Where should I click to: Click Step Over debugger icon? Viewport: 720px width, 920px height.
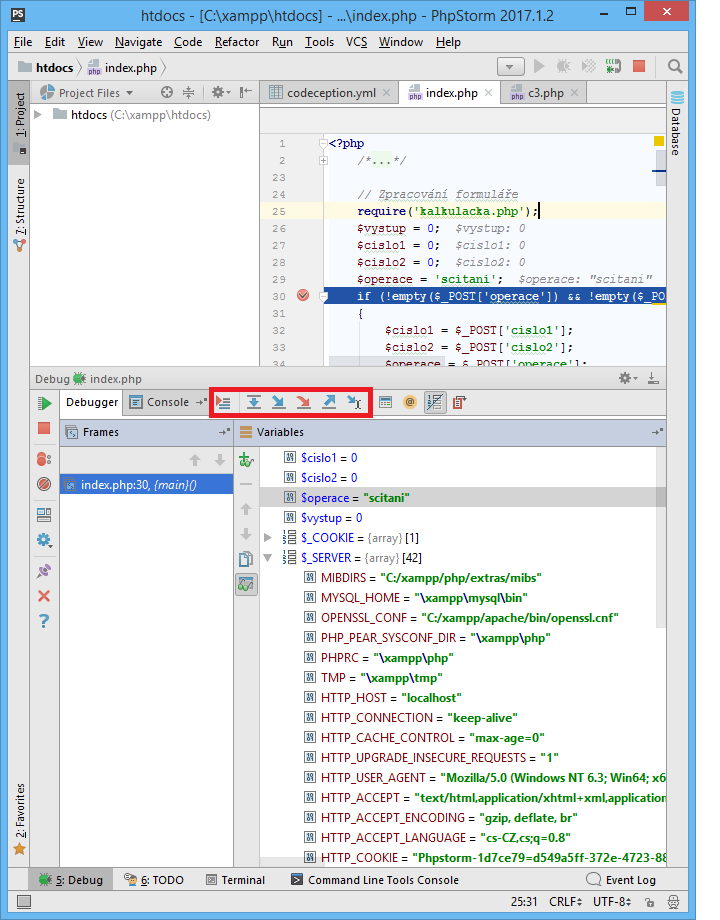click(x=254, y=402)
